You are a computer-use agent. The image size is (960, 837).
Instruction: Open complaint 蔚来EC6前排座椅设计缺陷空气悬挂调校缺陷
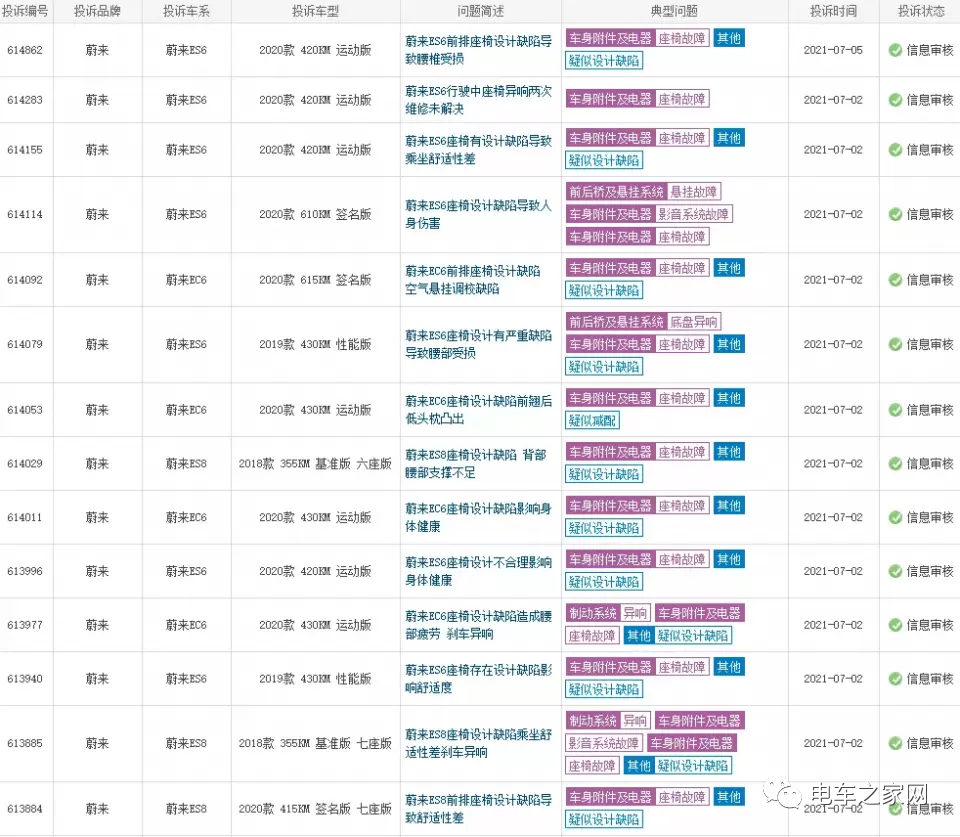(473, 280)
